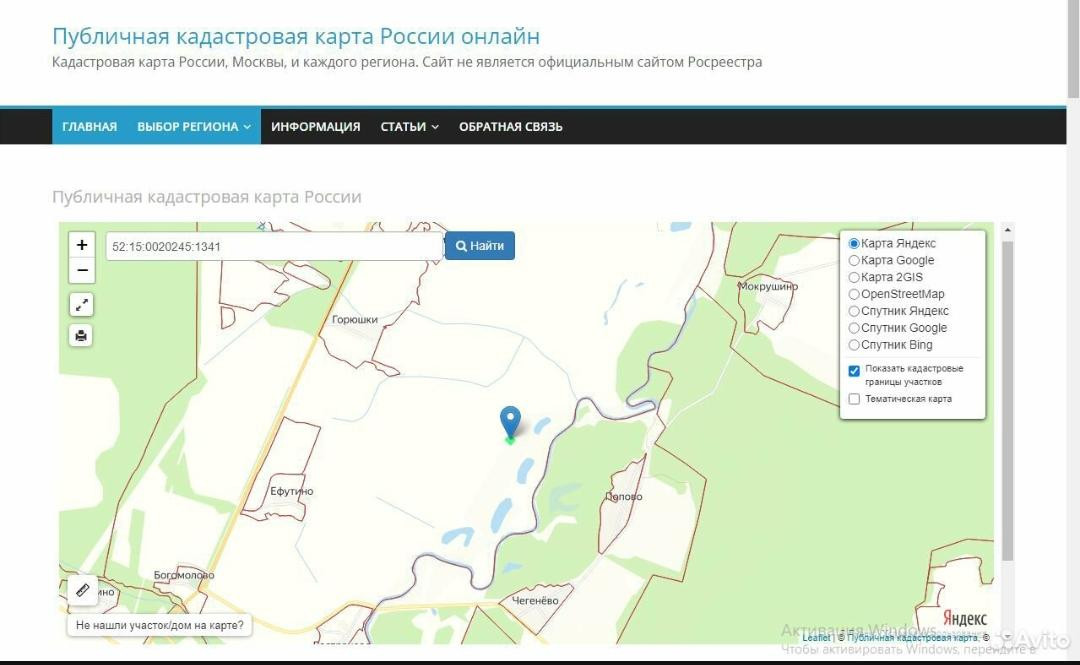Go to Обратная связь page
Image resolution: width=1080 pixels, height=665 pixels.
tap(510, 127)
